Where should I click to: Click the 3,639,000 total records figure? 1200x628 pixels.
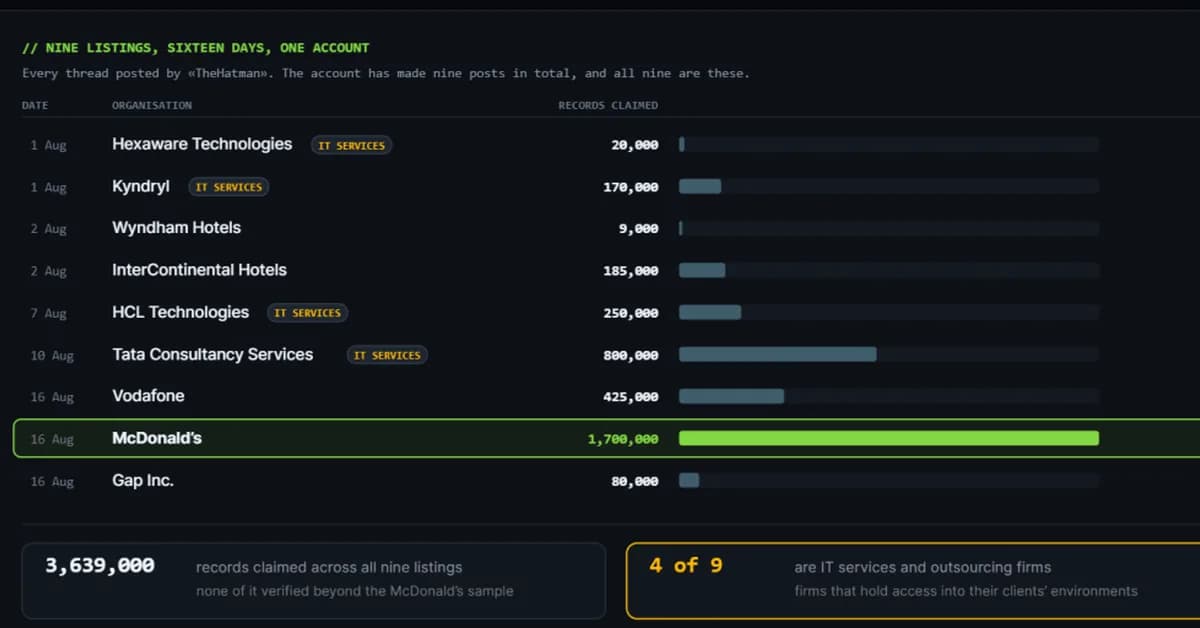(100, 565)
